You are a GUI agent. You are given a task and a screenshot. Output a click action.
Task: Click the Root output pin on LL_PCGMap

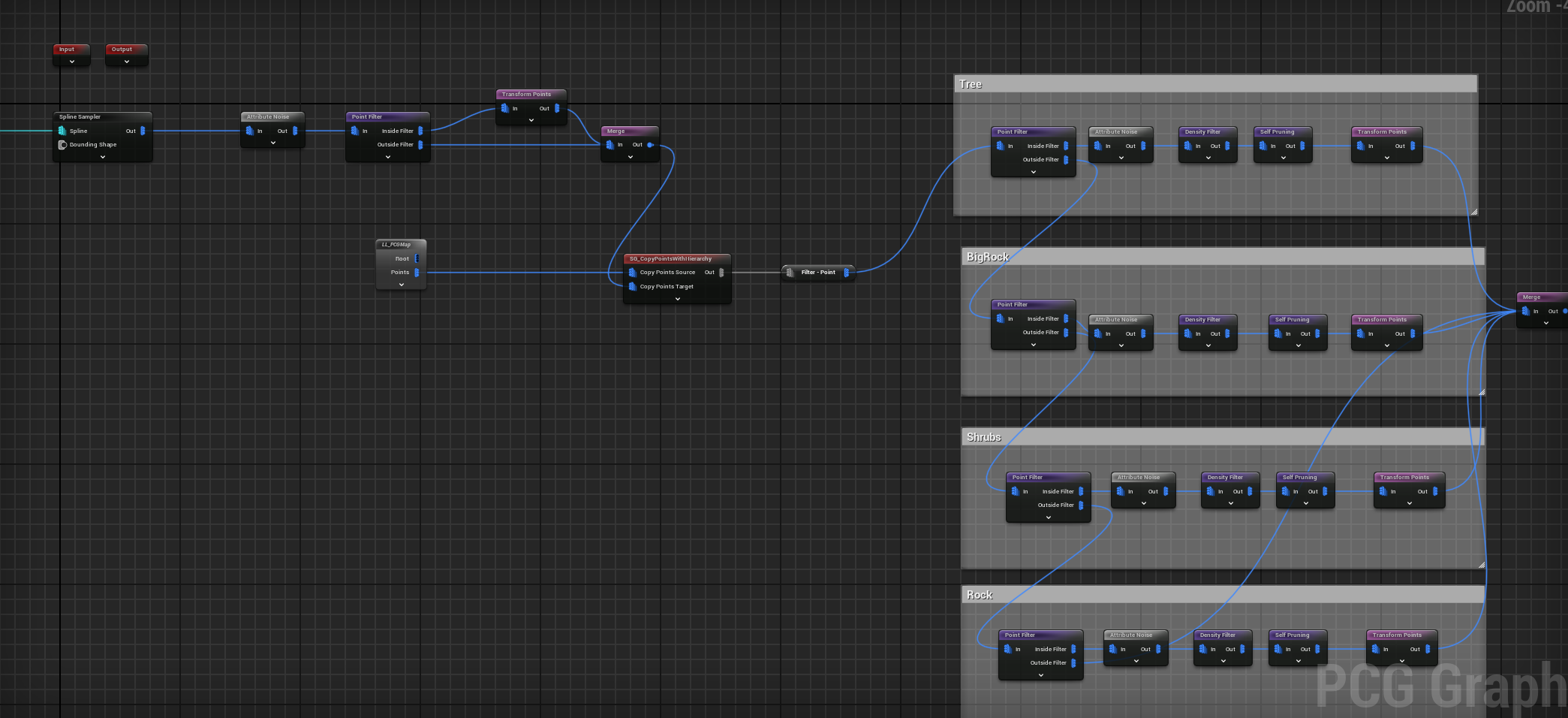point(417,258)
